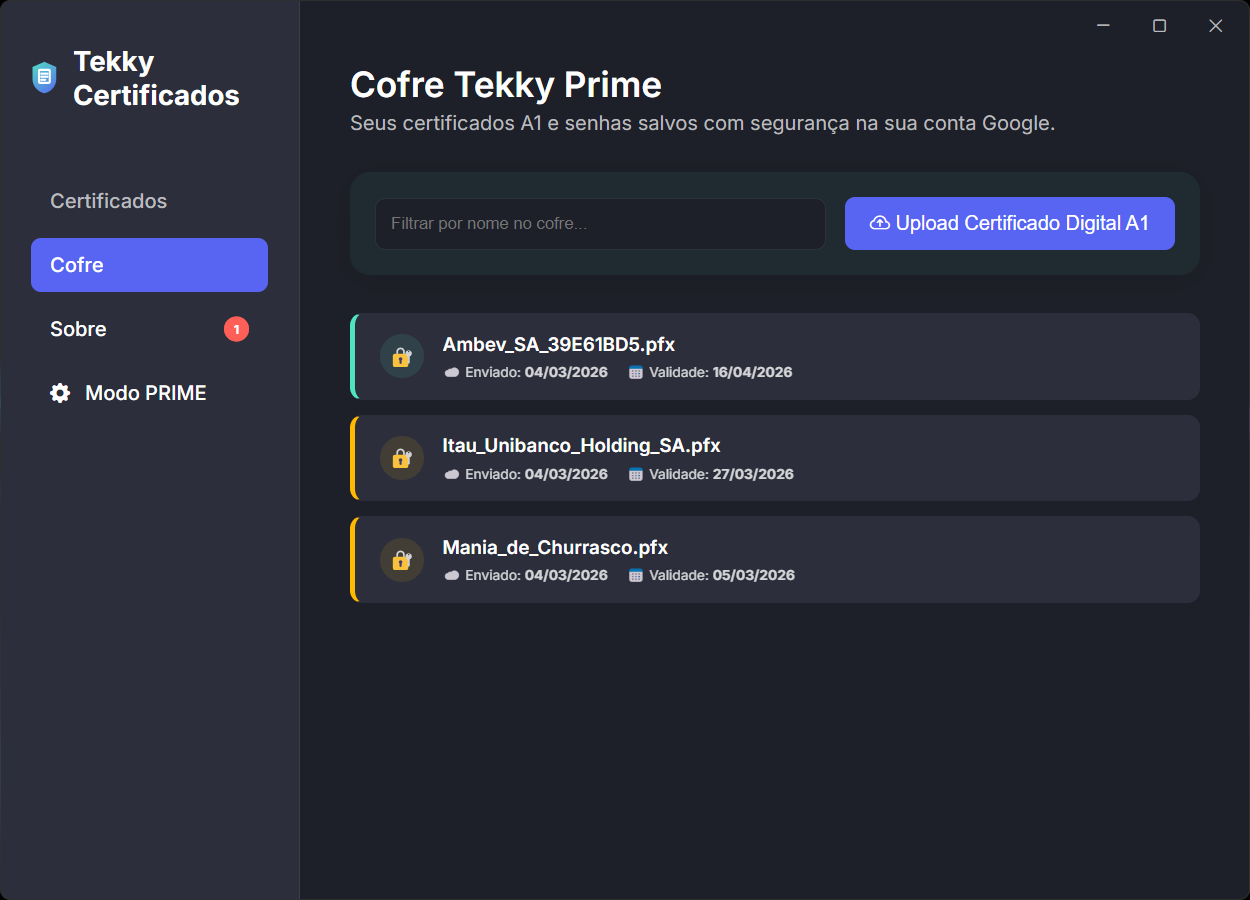Select the Cofre sidebar item
This screenshot has height=900, width=1250.
[x=149, y=265]
